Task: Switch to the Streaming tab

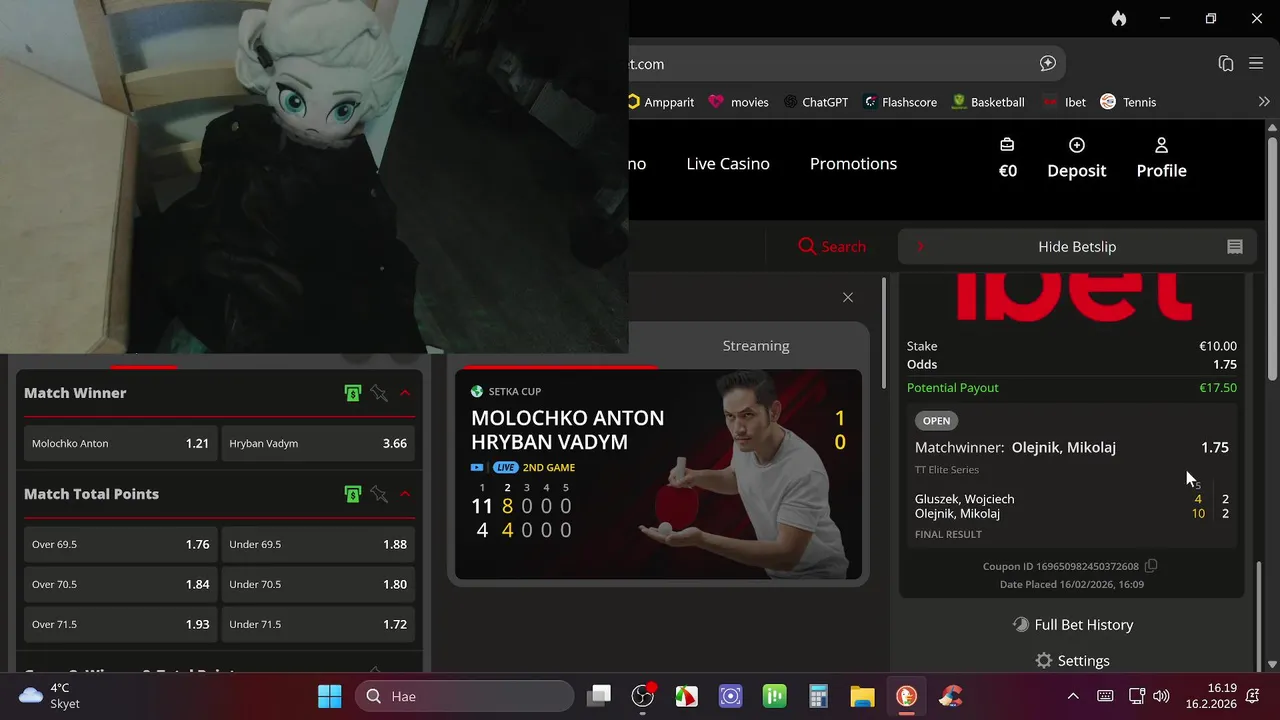Action: coord(756,345)
